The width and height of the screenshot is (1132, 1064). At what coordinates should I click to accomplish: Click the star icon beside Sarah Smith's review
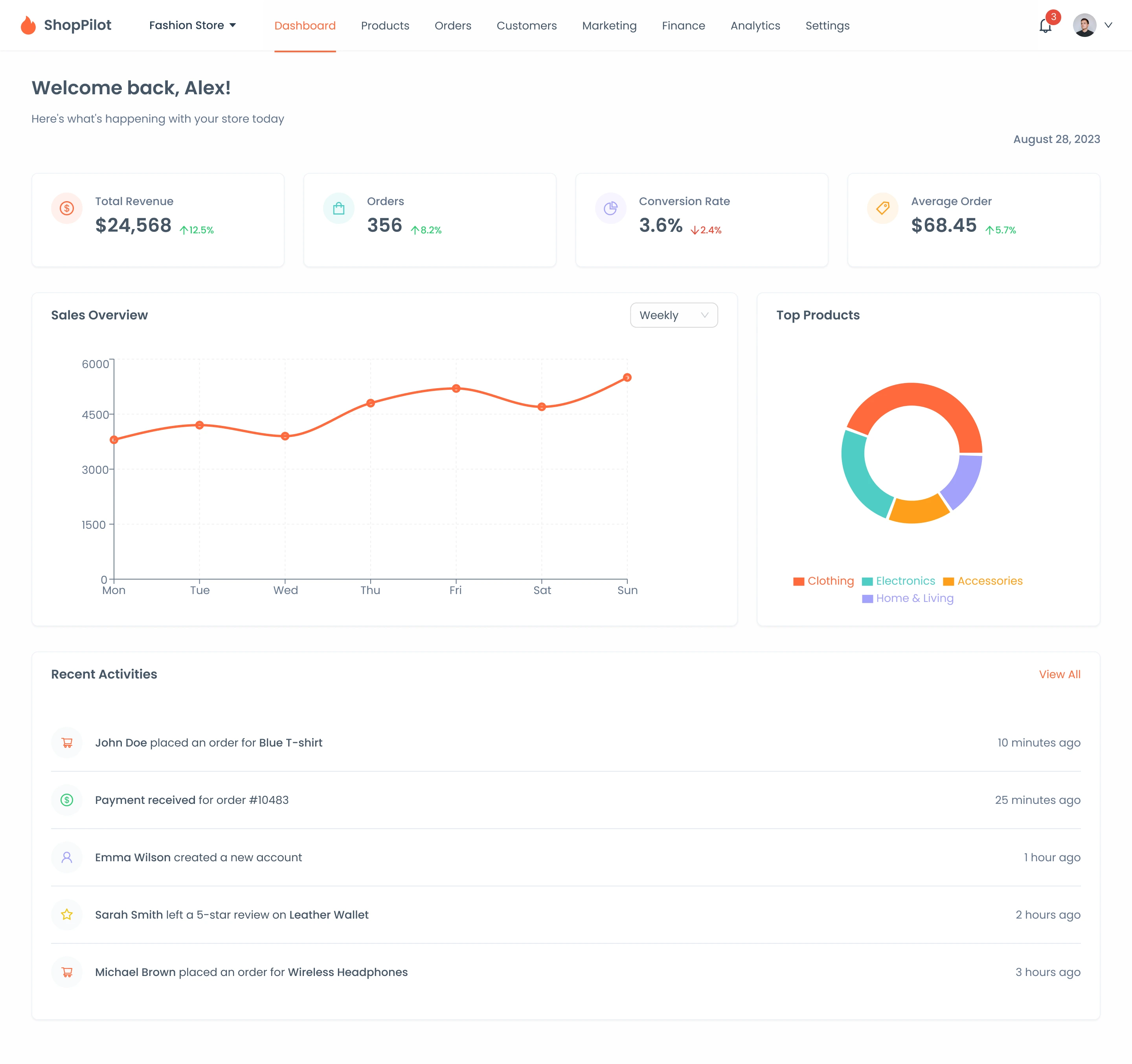[x=66, y=914]
